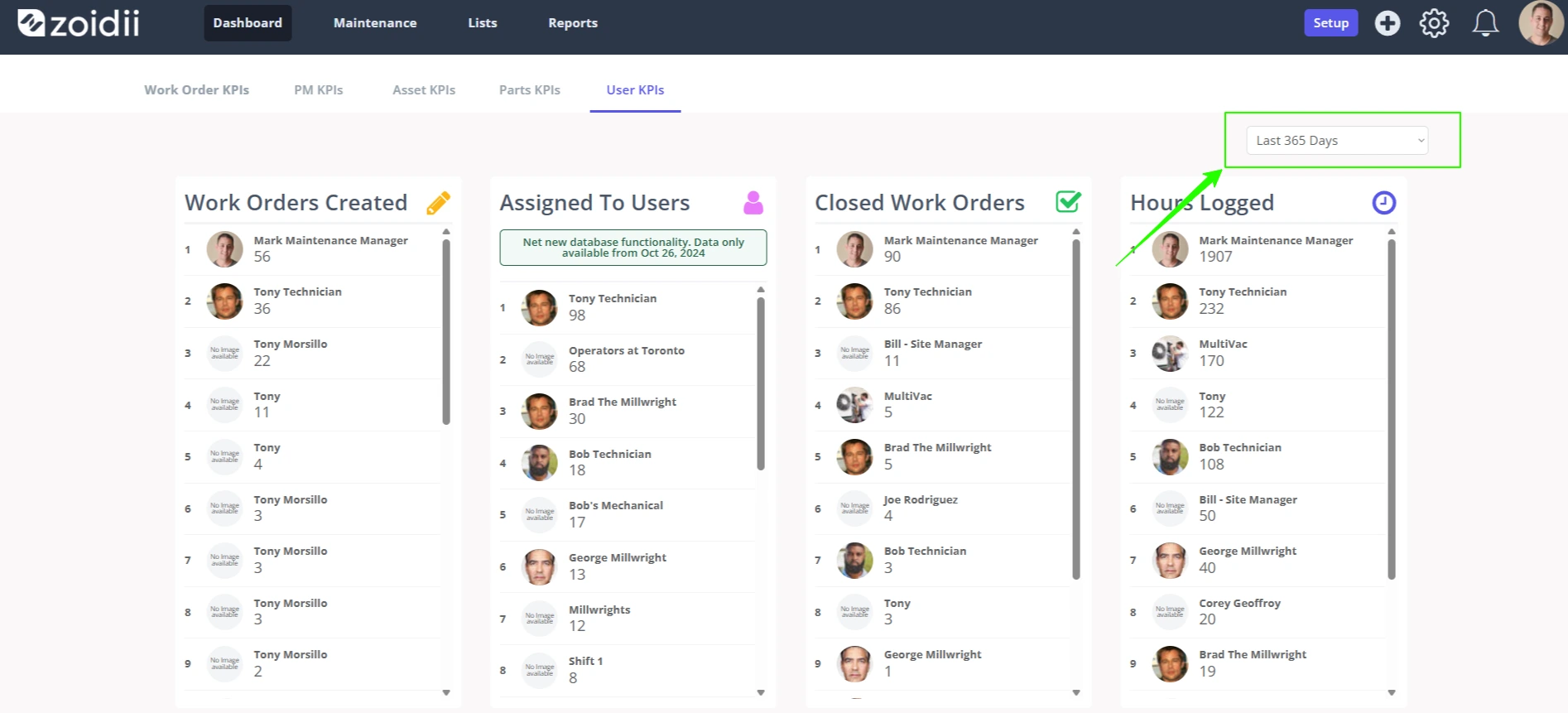Image resolution: width=1568 pixels, height=713 pixels.
Task: Open the Maintenance menu
Action: coord(375,23)
